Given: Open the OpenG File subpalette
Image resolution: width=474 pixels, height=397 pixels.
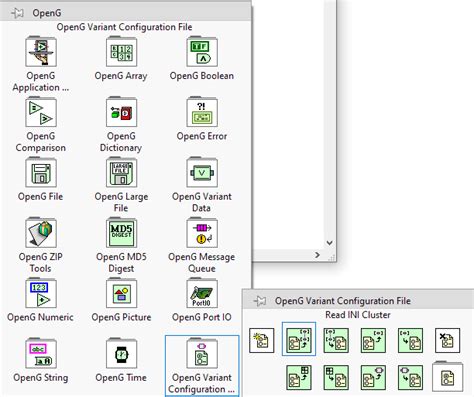Looking at the screenshot, I should (x=41, y=173).
